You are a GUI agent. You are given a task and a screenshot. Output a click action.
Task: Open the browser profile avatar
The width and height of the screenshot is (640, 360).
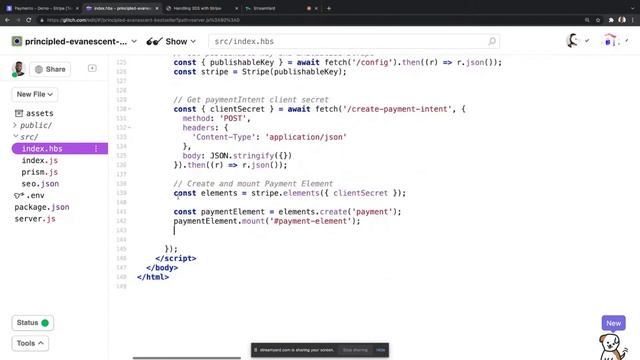coord(622,20)
